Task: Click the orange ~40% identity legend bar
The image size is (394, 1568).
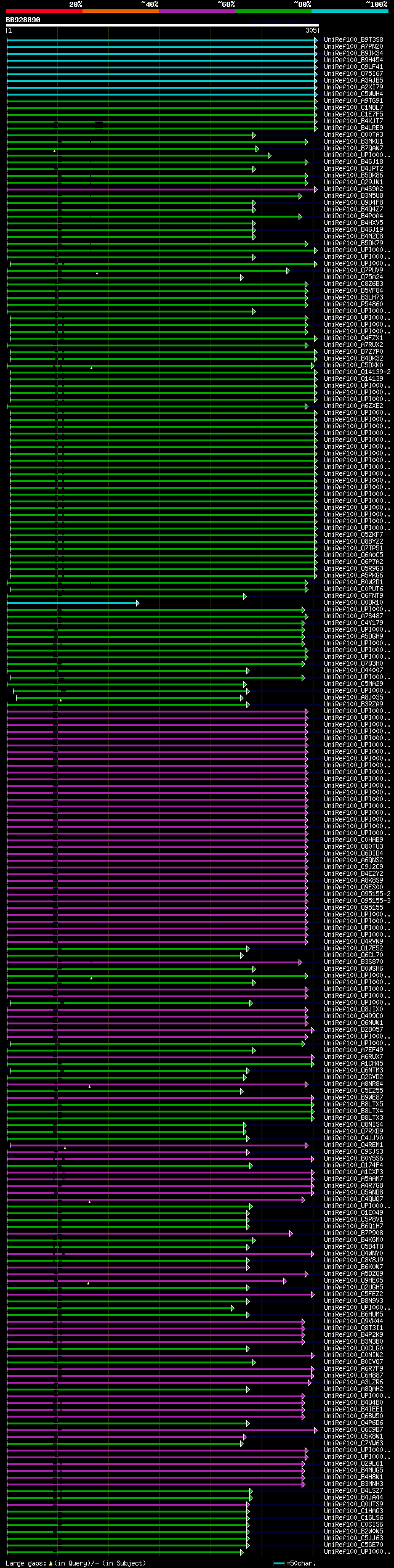Action: tap(121, 11)
